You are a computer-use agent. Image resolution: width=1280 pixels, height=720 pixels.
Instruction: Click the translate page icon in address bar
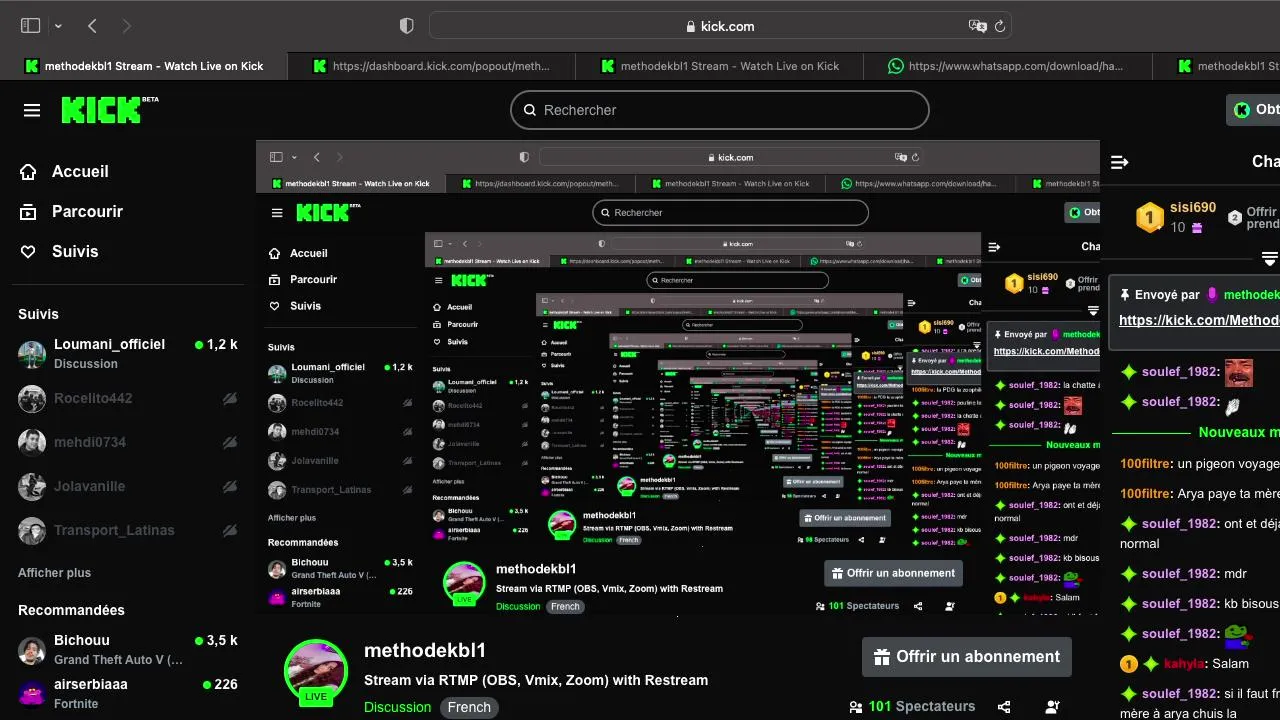[977, 26]
